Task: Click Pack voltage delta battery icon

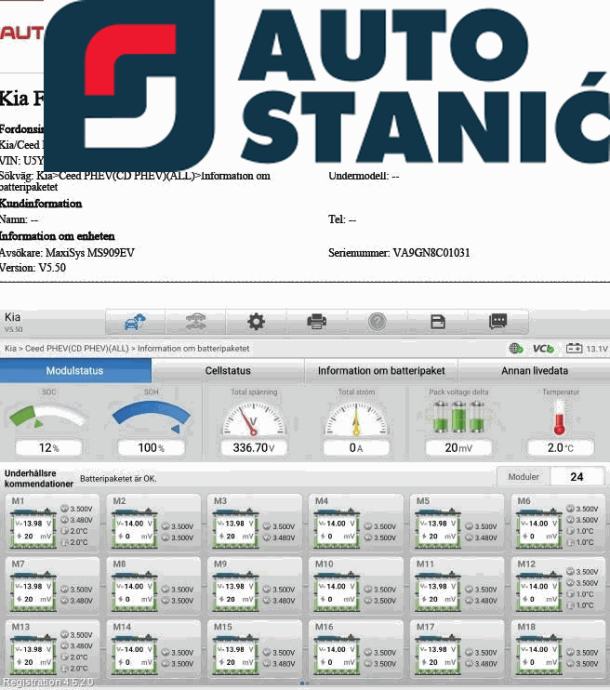Action: click(459, 417)
